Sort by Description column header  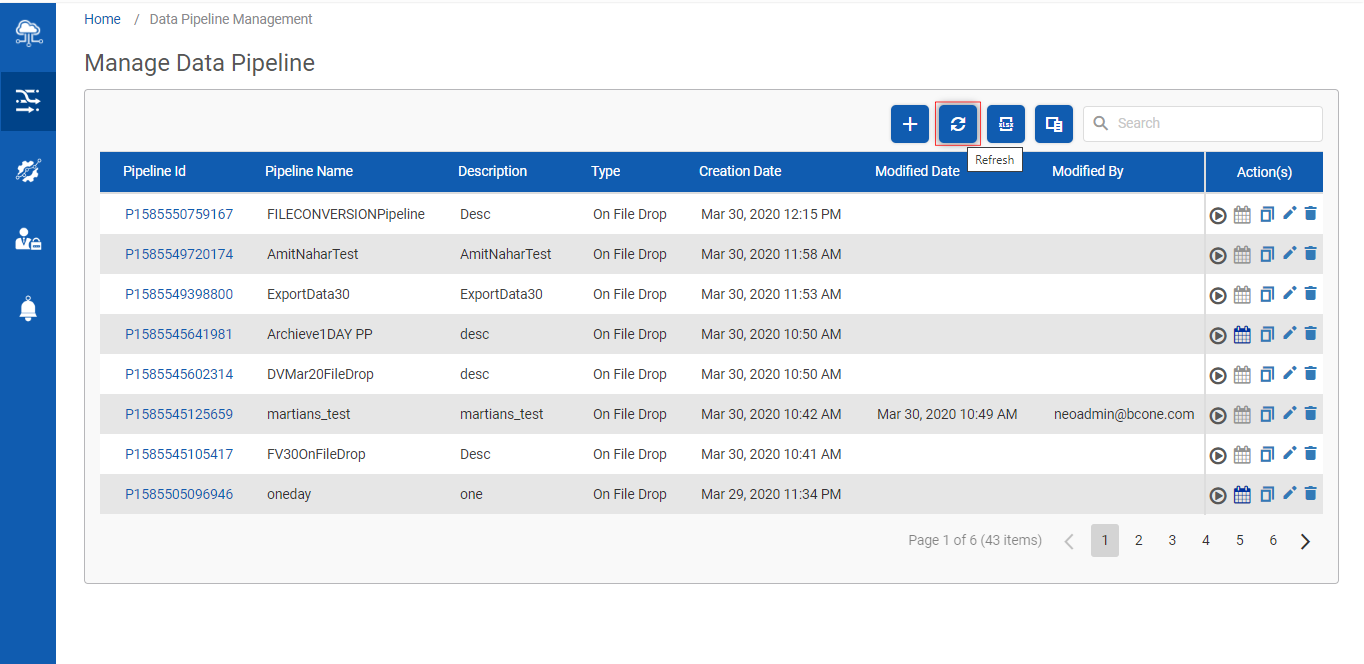[492, 171]
